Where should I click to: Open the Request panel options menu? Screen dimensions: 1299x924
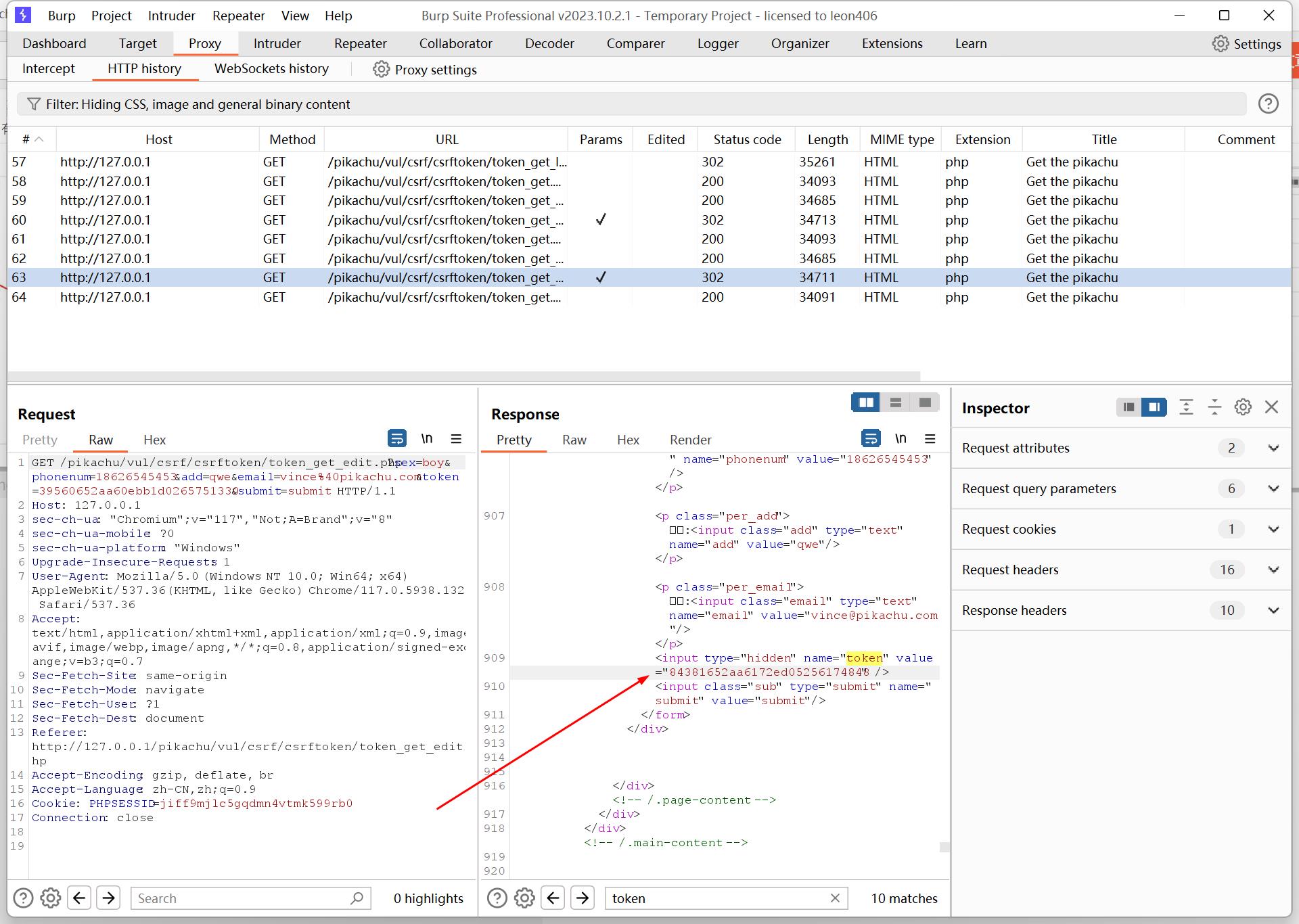coord(456,438)
